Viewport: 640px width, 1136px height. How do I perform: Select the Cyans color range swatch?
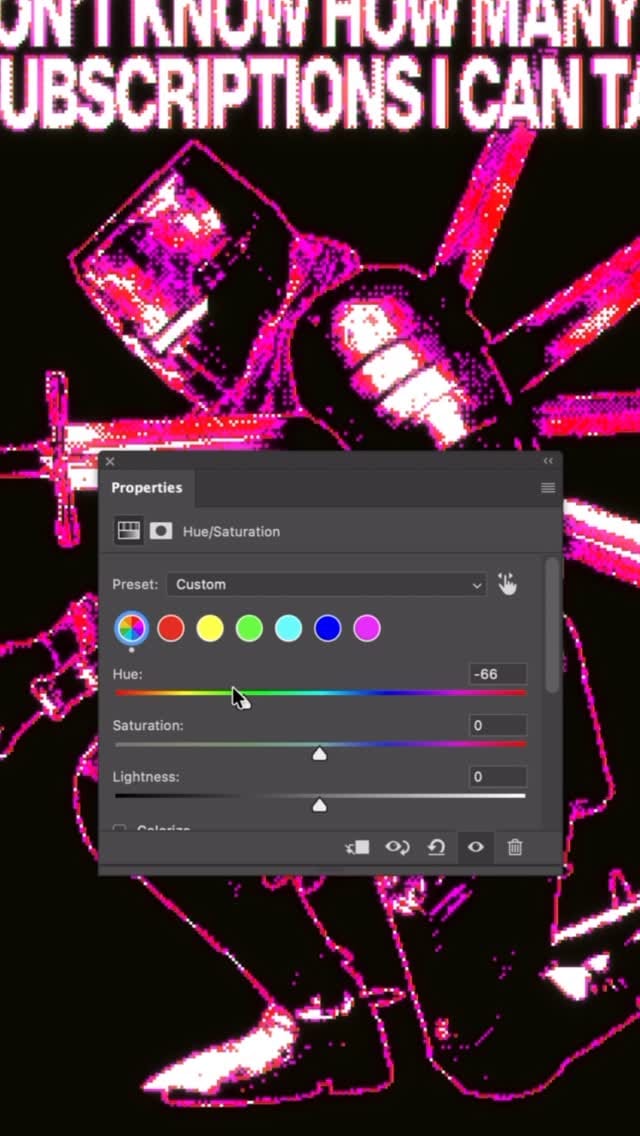tap(288, 628)
